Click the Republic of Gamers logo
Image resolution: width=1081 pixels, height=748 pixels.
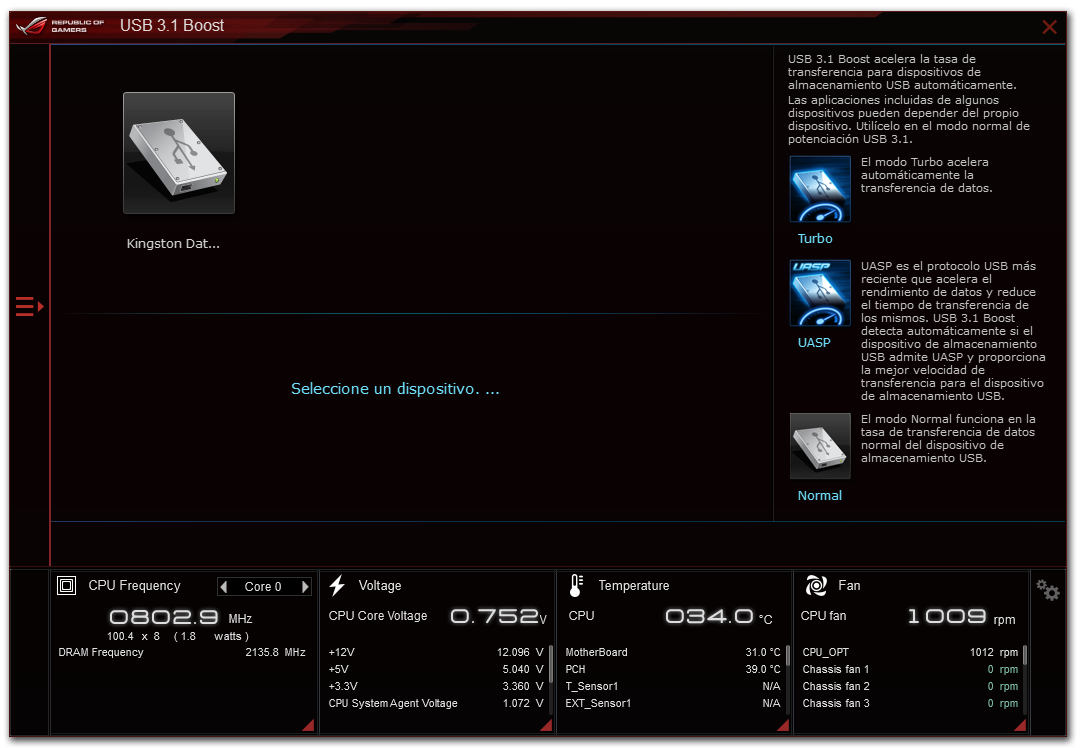(x=59, y=26)
